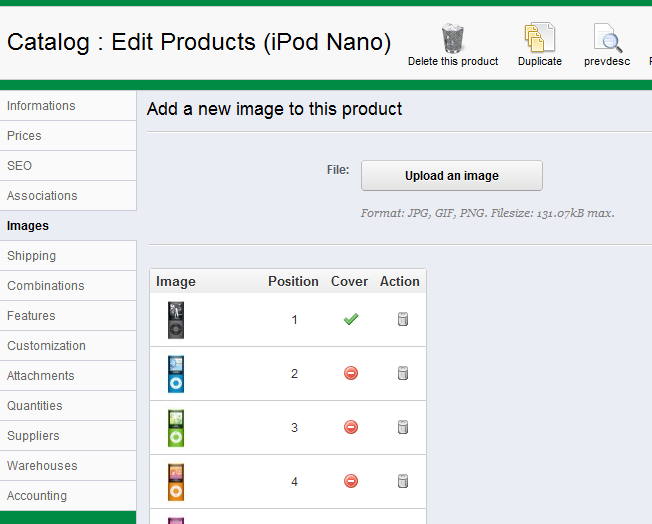
Task: Switch to the Prices tab
Action: coord(25,136)
